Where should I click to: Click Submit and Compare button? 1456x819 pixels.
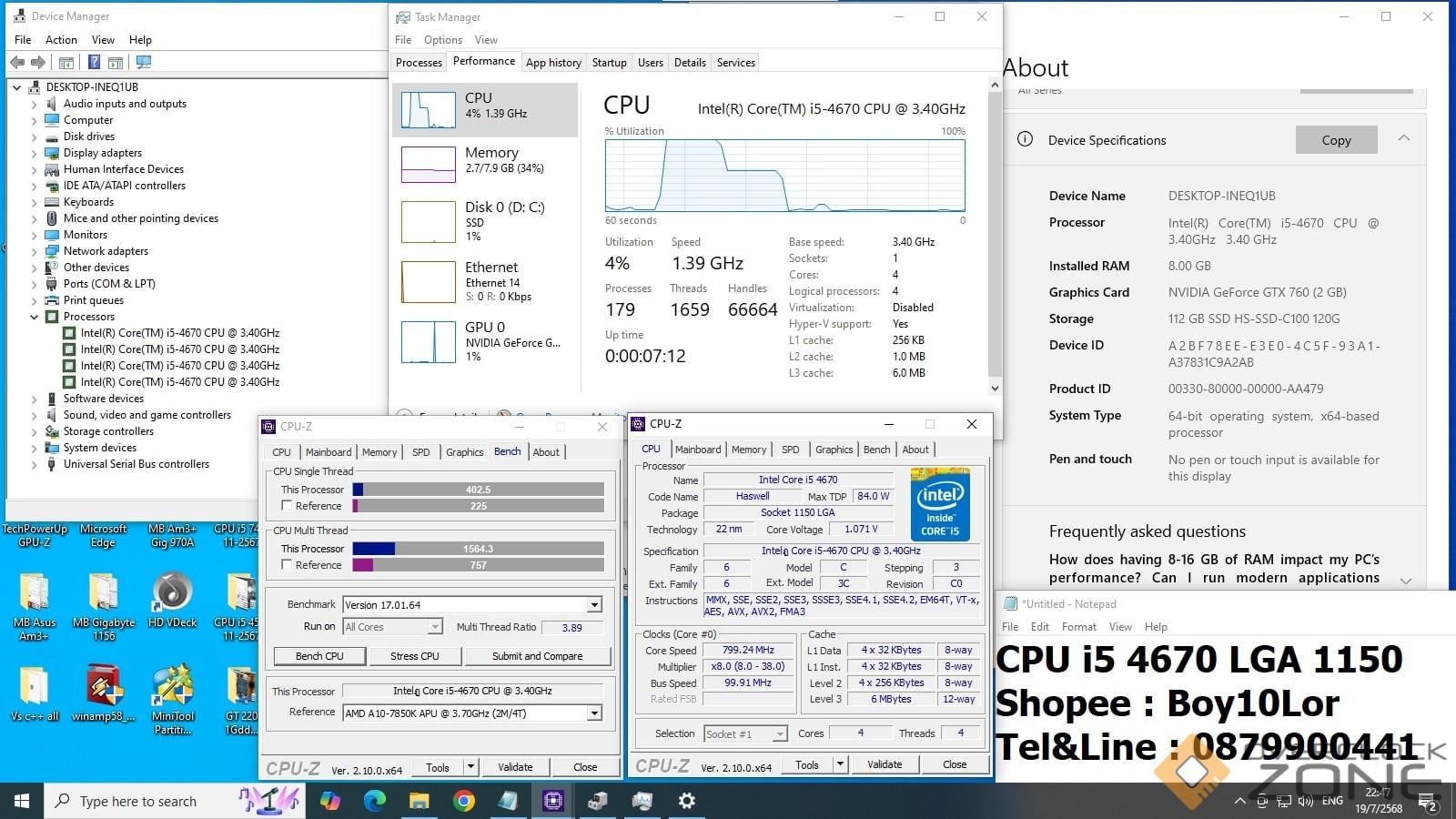pyautogui.click(x=538, y=656)
